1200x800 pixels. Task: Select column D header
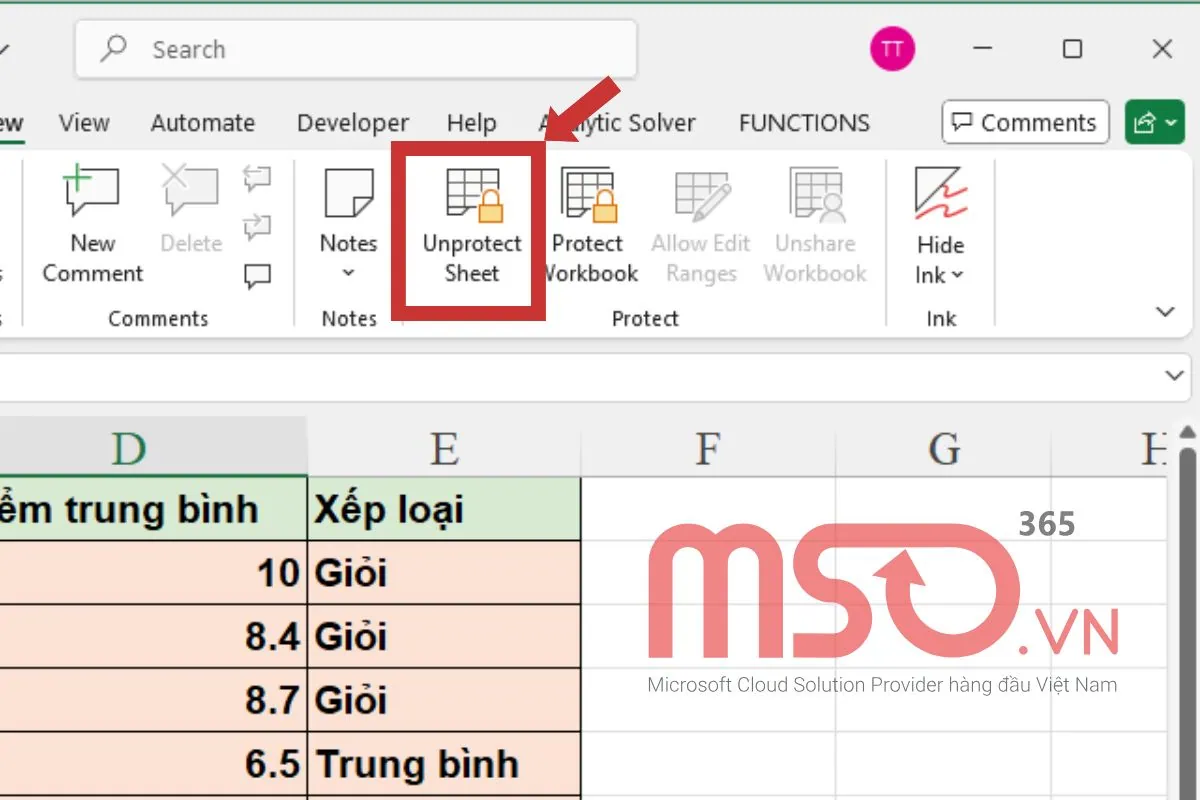coord(128,448)
